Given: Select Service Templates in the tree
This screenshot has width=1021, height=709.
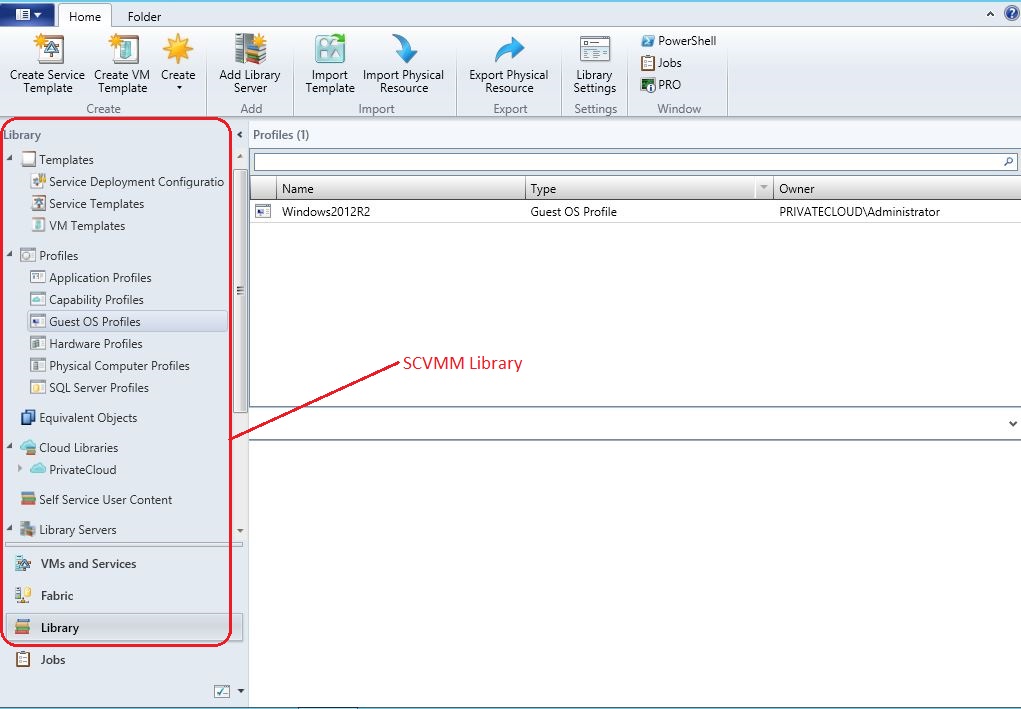Looking at the screenshot, I should tap(87, 204).
